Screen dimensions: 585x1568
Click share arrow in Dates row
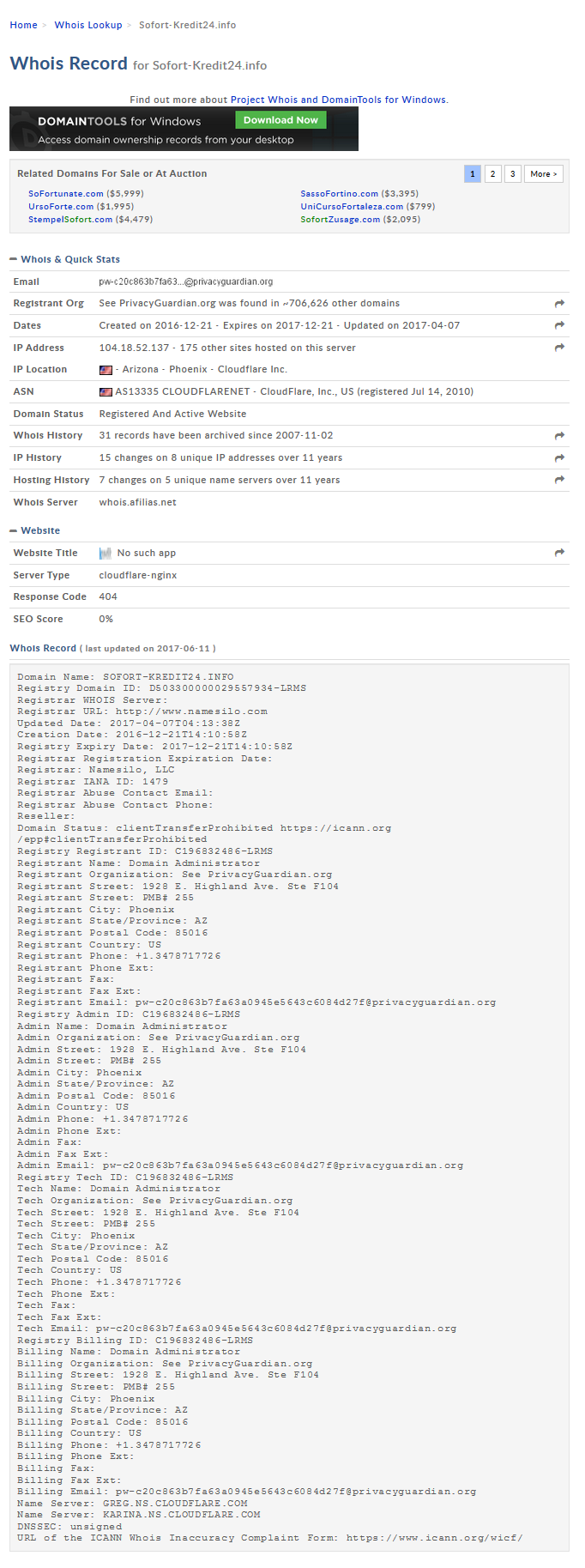click(559, 325)
